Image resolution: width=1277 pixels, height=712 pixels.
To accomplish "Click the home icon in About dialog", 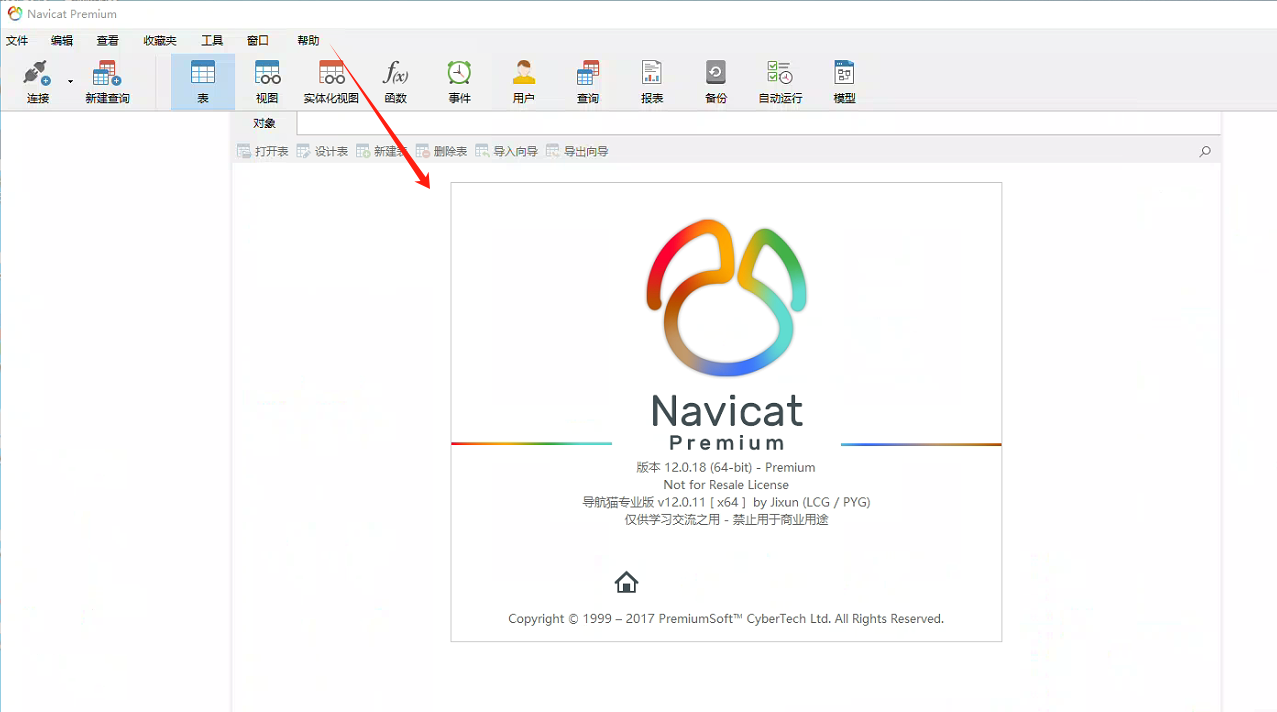I will [626, 582].
